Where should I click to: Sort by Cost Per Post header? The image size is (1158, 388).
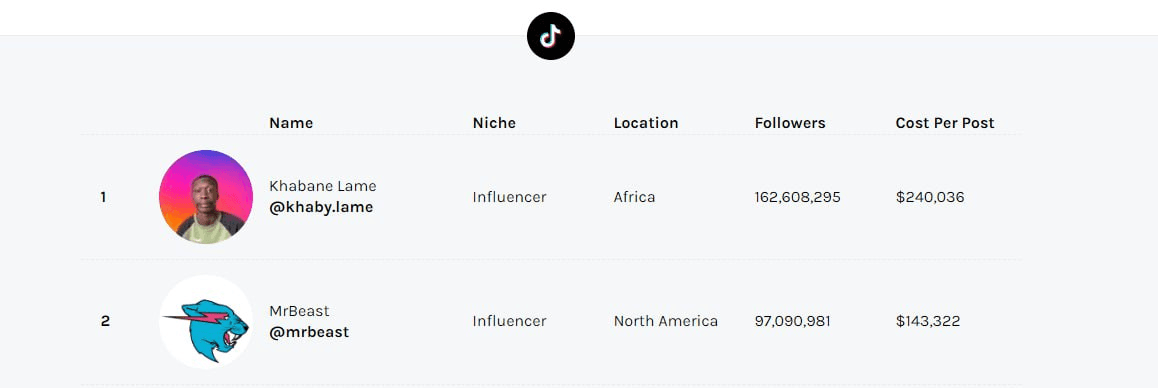tap(945, 123)
